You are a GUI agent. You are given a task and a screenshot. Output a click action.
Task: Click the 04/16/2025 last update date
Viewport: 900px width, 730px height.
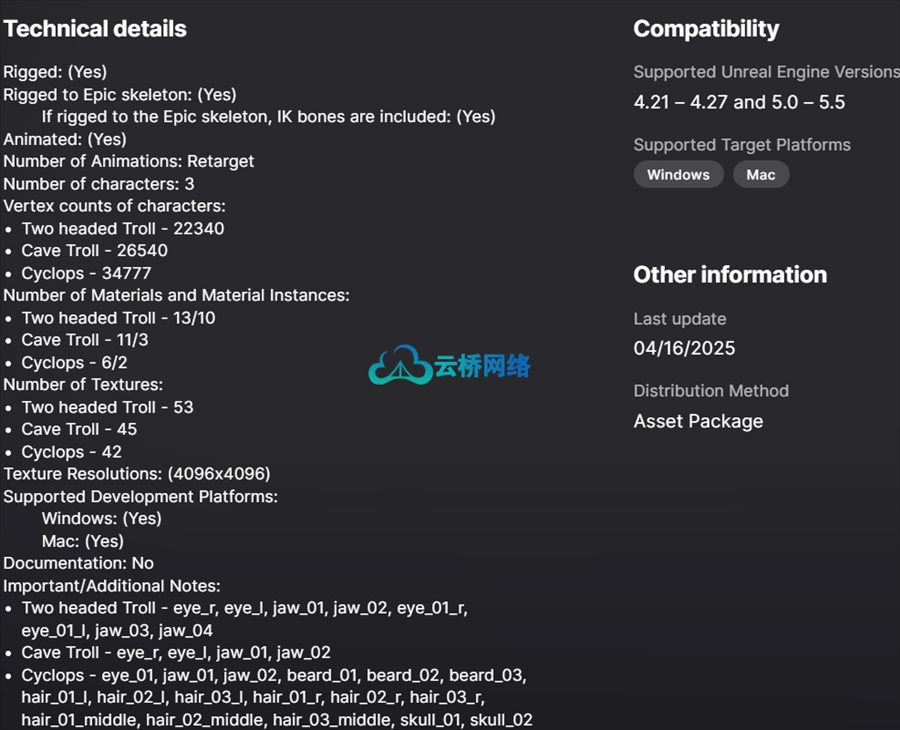tap(684, 348)
